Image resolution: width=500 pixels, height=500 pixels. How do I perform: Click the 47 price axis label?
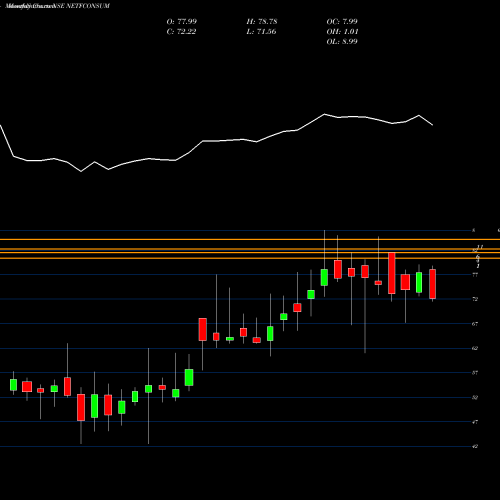coord(475,422)
